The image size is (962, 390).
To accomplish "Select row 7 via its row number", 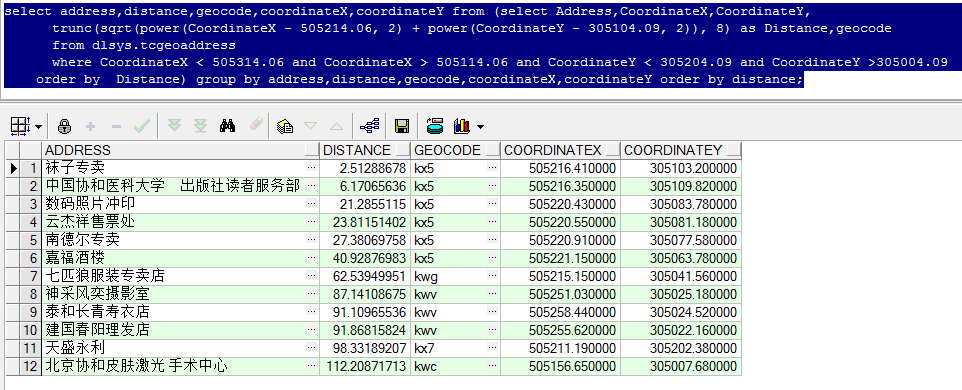I will click(x=31, y=276).
